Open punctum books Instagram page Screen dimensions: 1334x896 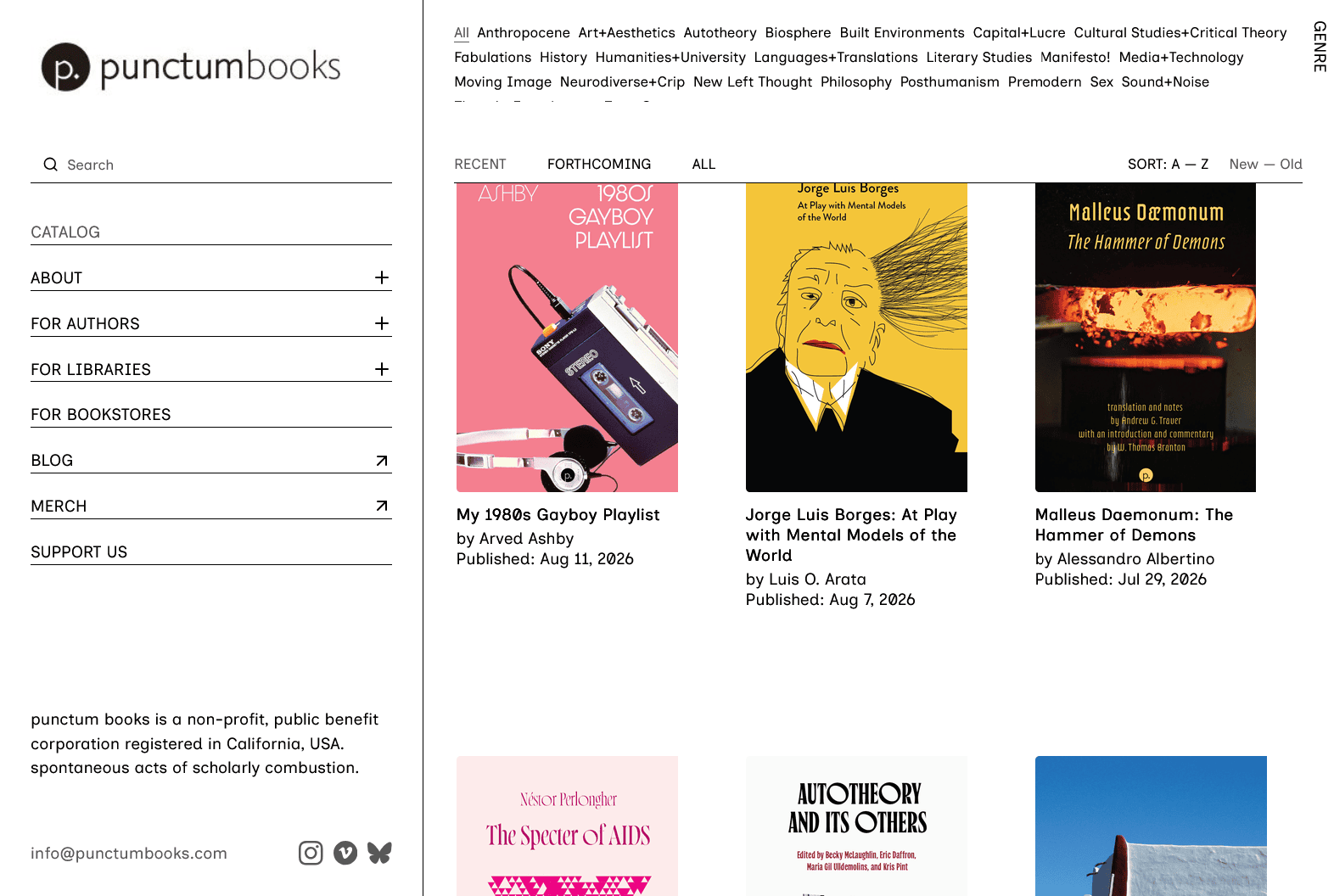(x=311, y=853)
